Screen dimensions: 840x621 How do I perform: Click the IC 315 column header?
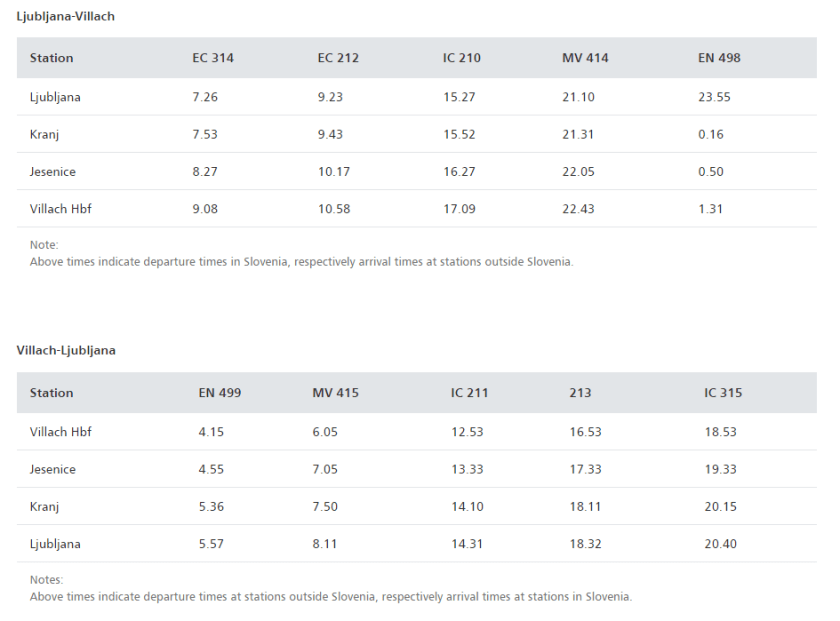[723, 393]
